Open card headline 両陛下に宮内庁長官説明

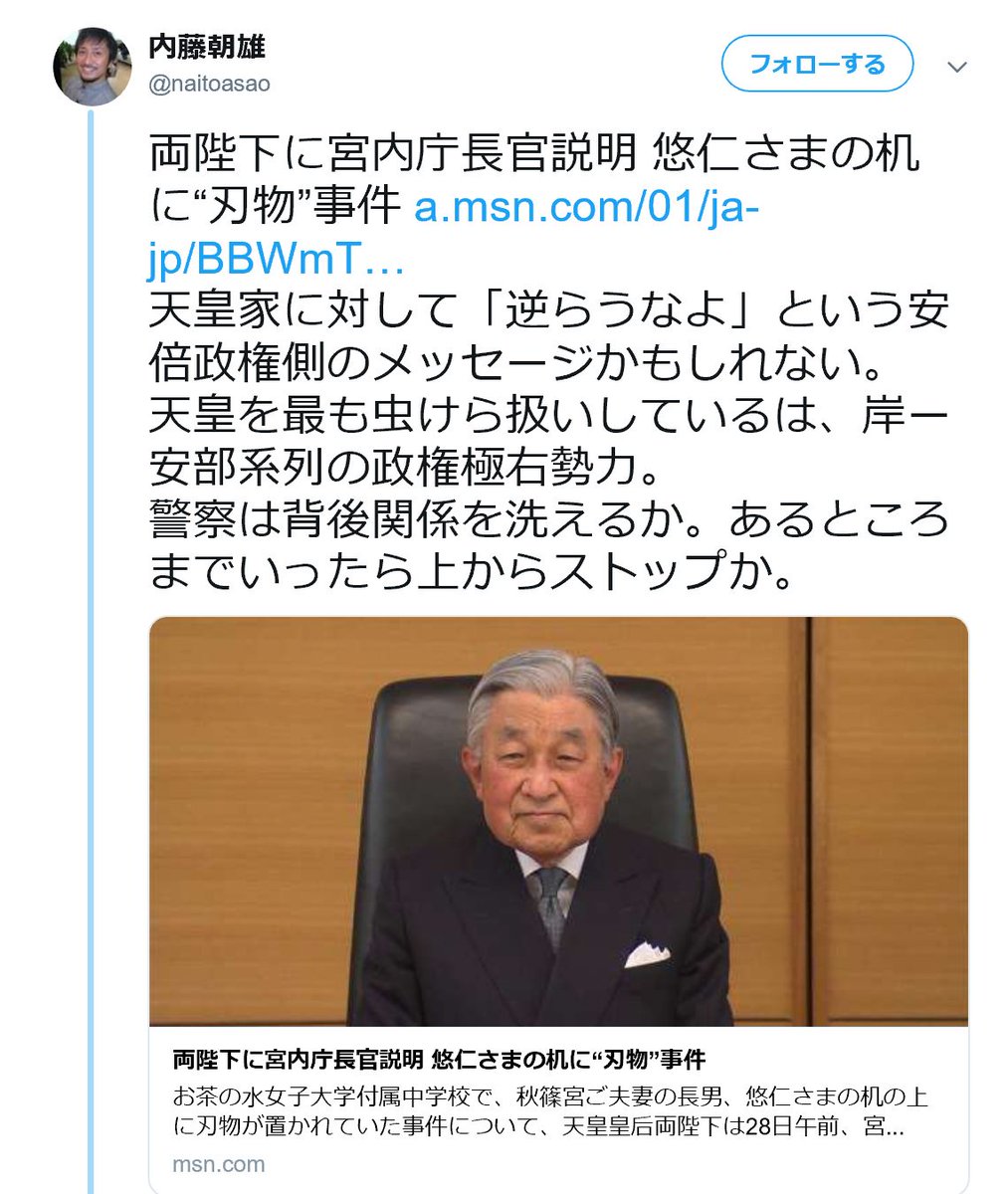(x=438, y=1058)
